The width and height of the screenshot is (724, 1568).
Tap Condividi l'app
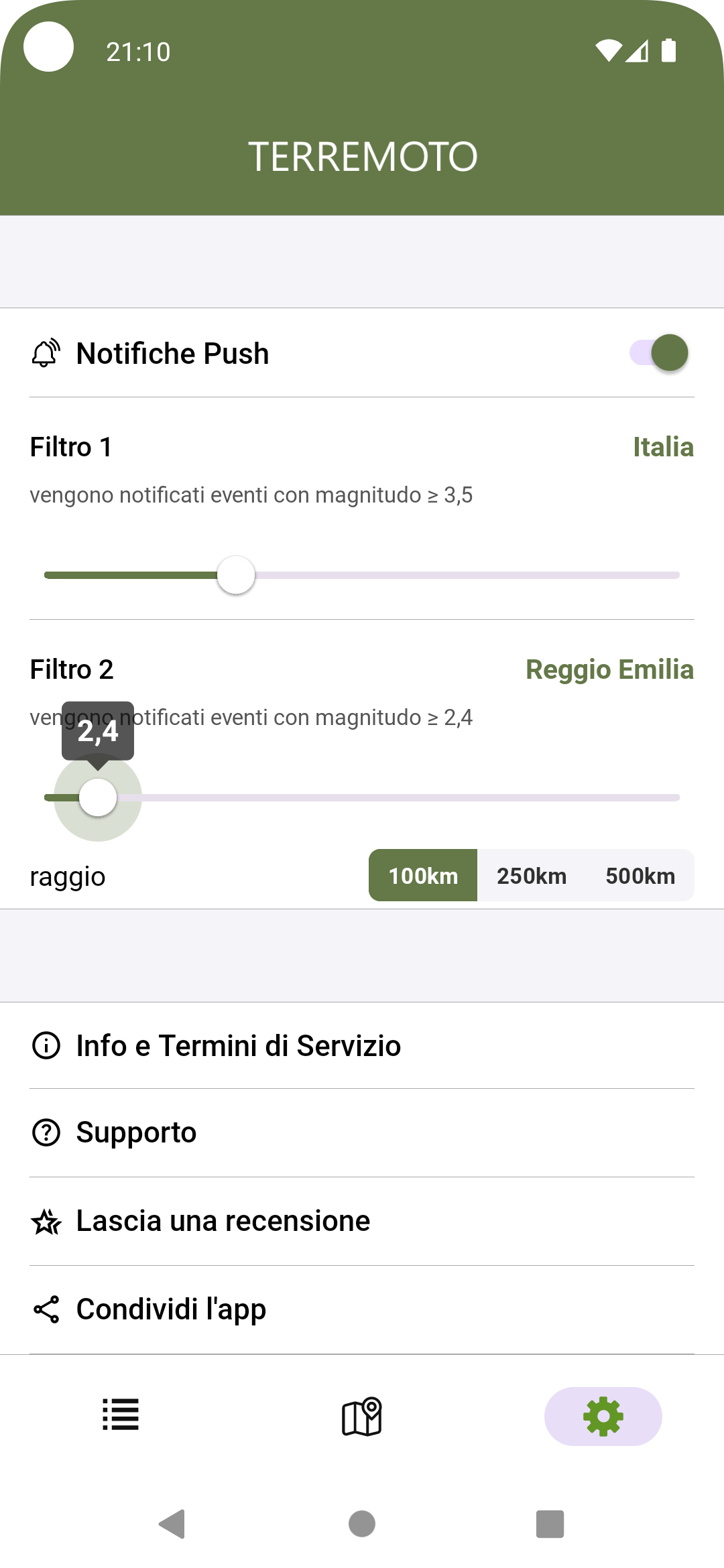(172, 1309)
